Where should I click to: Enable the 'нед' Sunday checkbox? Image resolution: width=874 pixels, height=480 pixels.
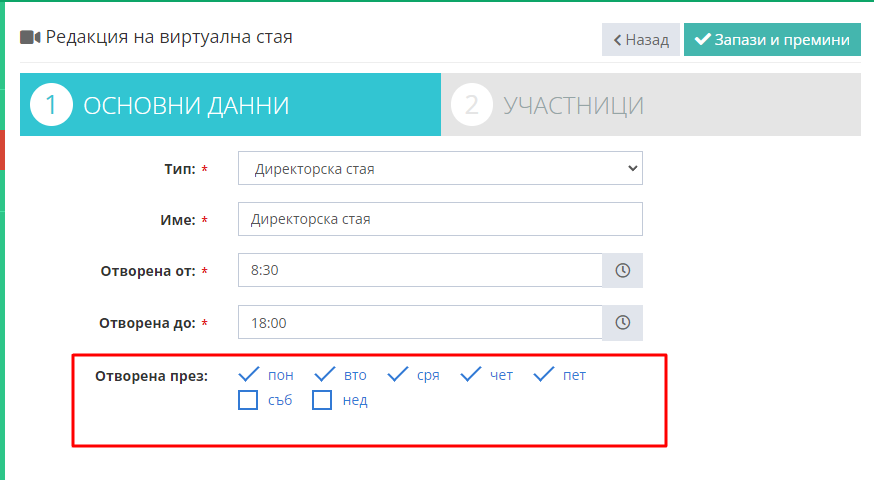click(x=322, y=400)
